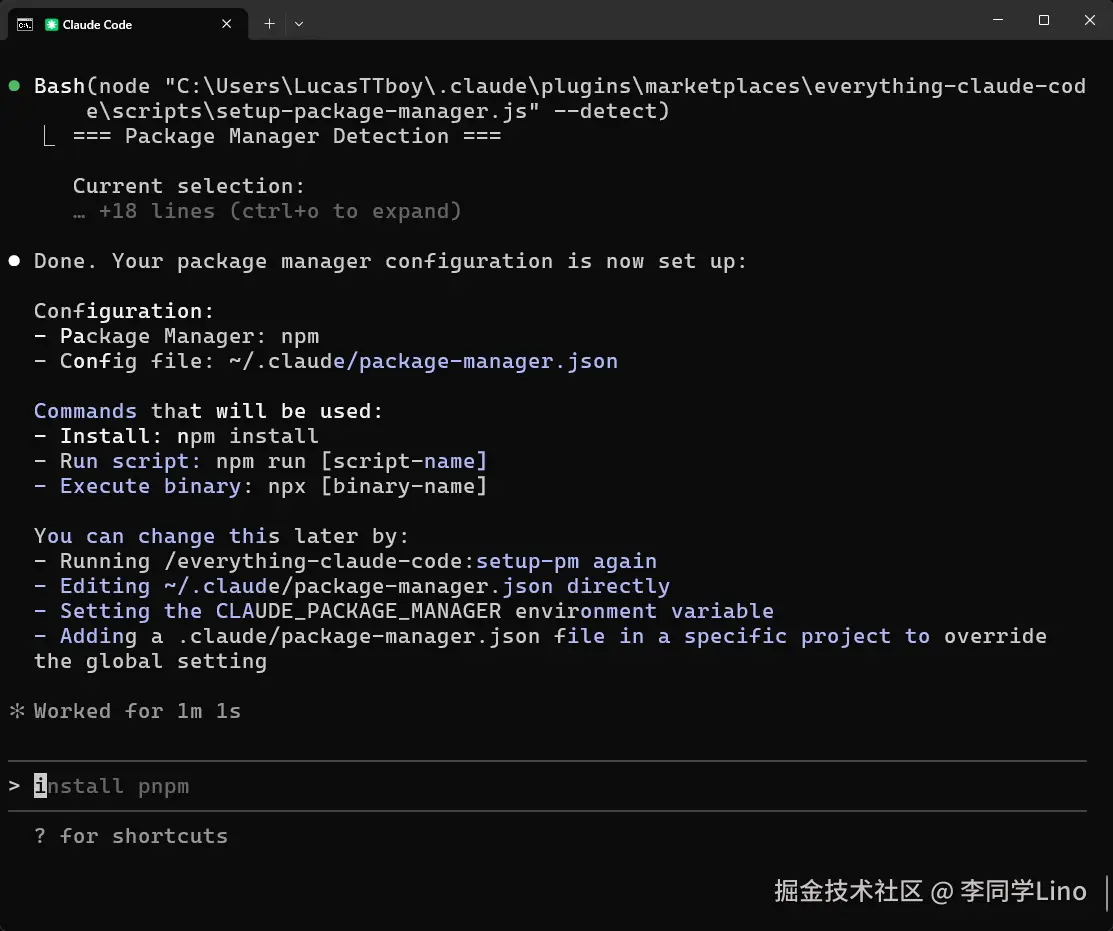Viewport: 1113px width, 931px height.
Task: Click the '>' prompt symbol
Action: tap(14, 786)
